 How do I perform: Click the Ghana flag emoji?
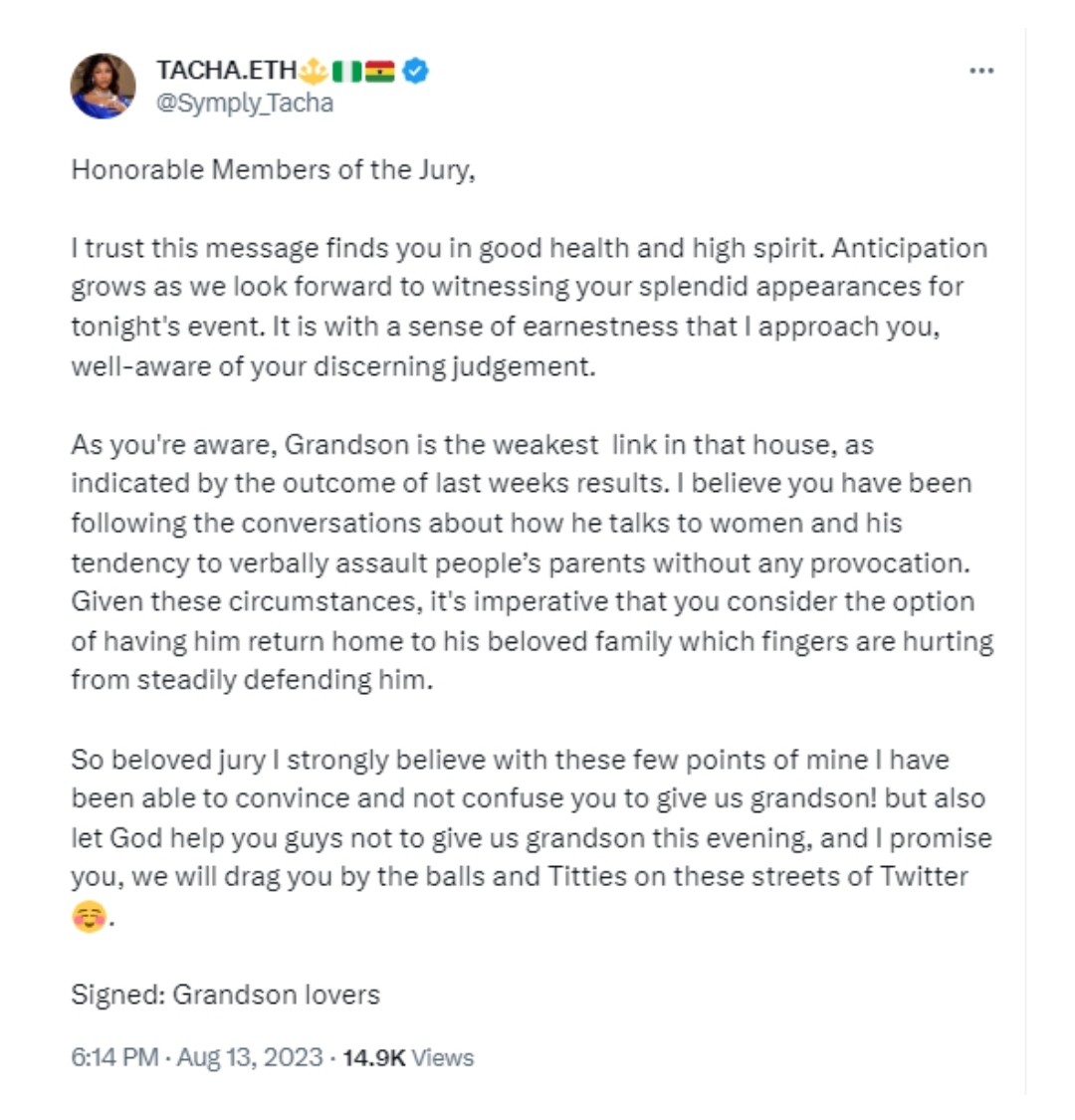[x=380, y=72]
